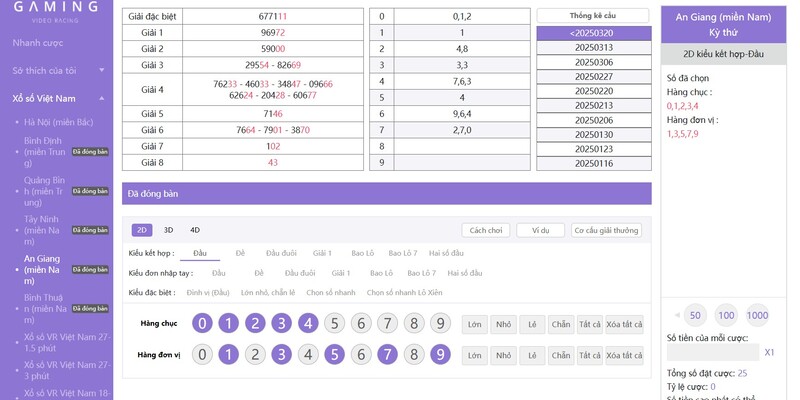This screenshot has width=800, height=400.
Task: Click Lẻ button in Hàng chục row
Action: [532, 324]
